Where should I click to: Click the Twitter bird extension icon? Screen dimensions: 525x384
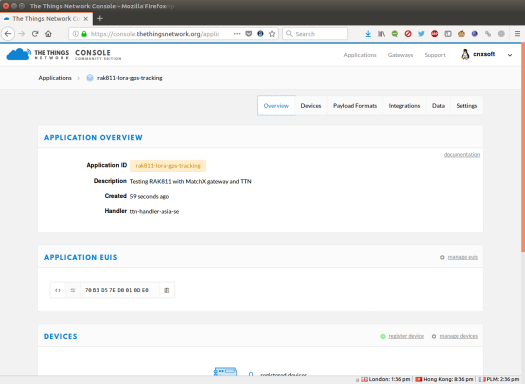[421, 34]
